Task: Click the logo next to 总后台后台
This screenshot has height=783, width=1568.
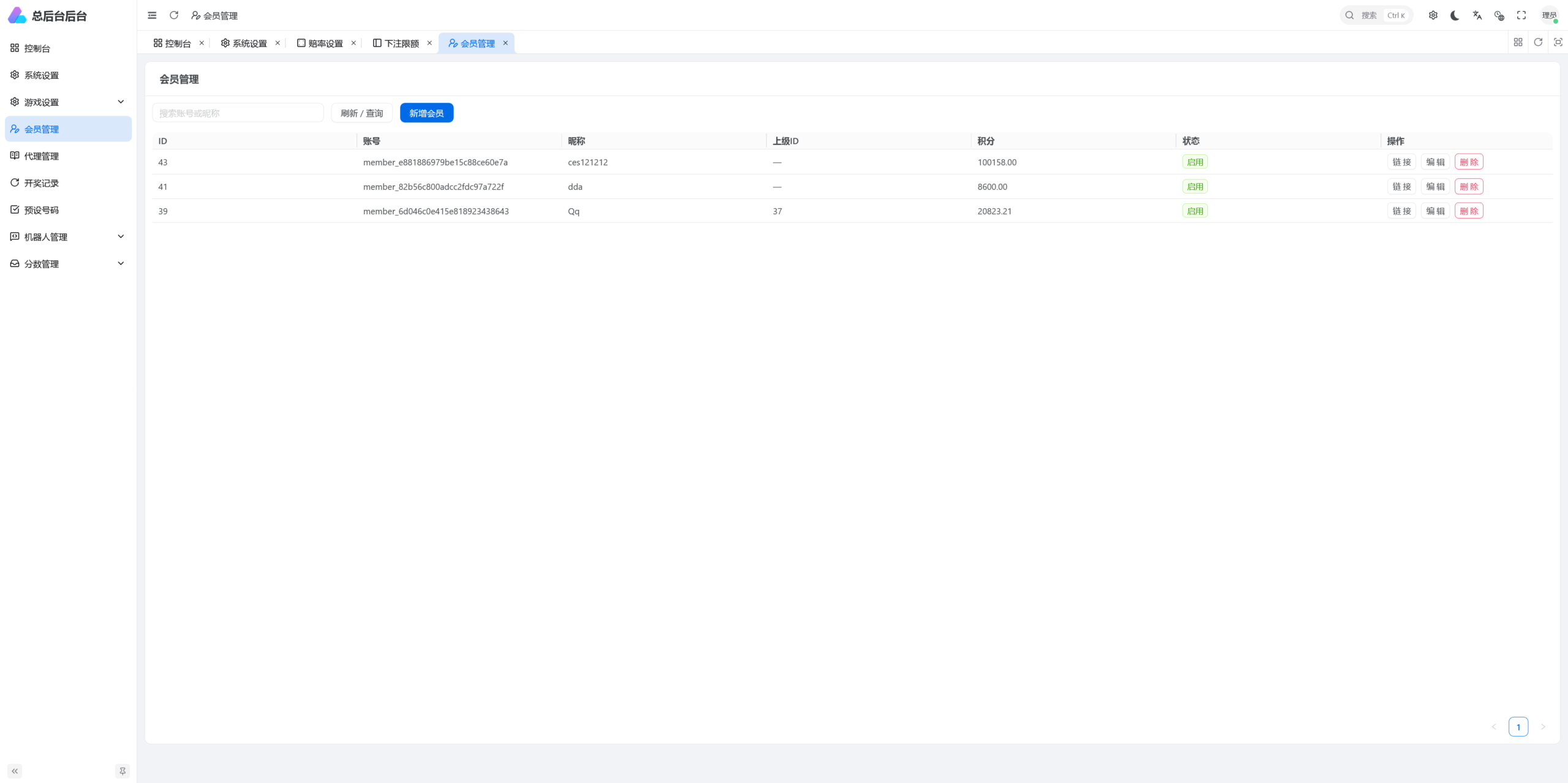Action: pyautogui.click(x=17, y=15)
